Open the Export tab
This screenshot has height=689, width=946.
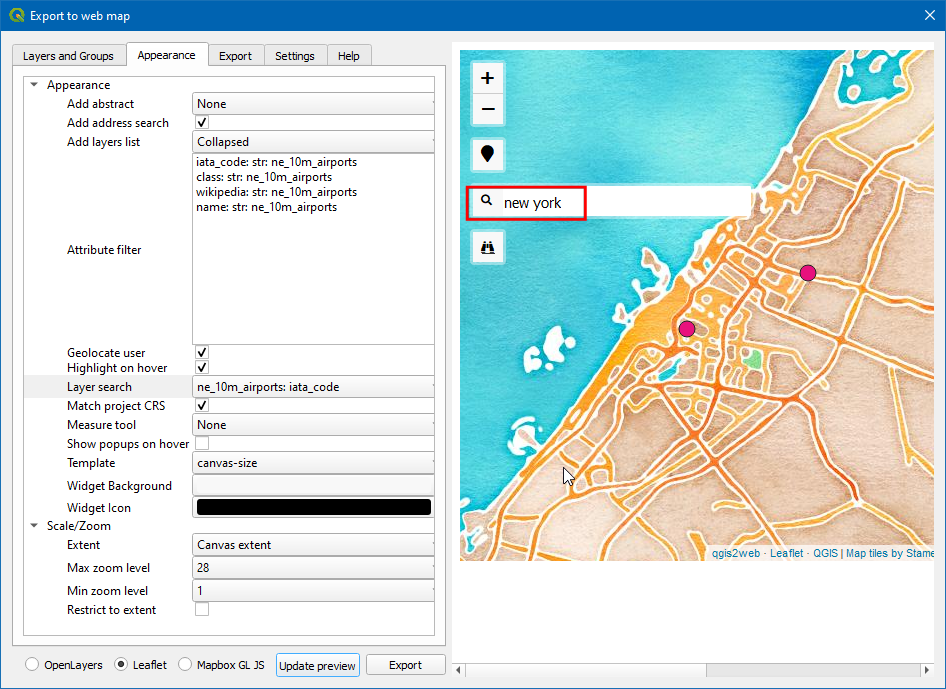point(235,56)
